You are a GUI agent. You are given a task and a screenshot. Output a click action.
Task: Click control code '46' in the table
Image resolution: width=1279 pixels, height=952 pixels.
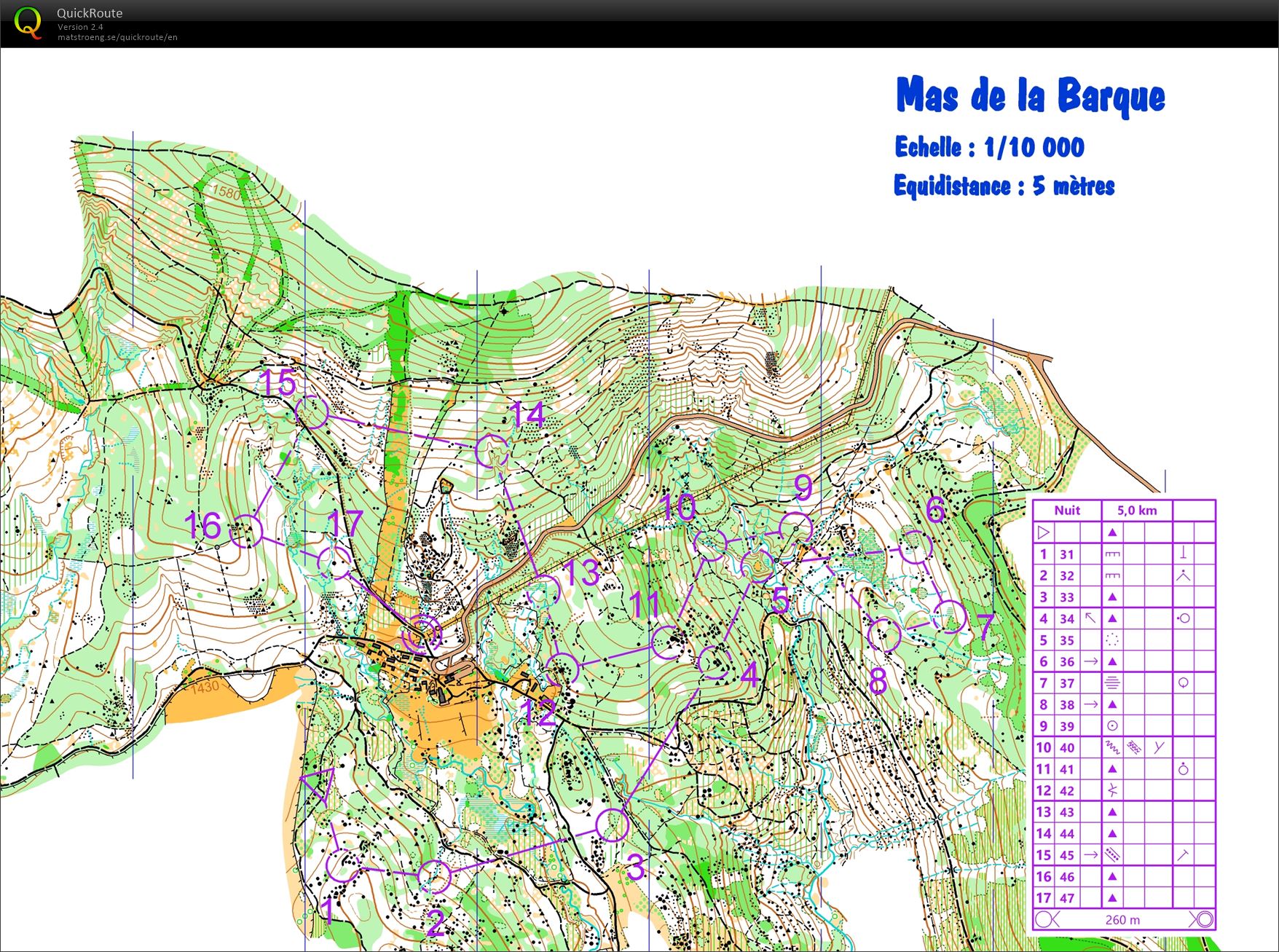click(x=1067, y=877)
